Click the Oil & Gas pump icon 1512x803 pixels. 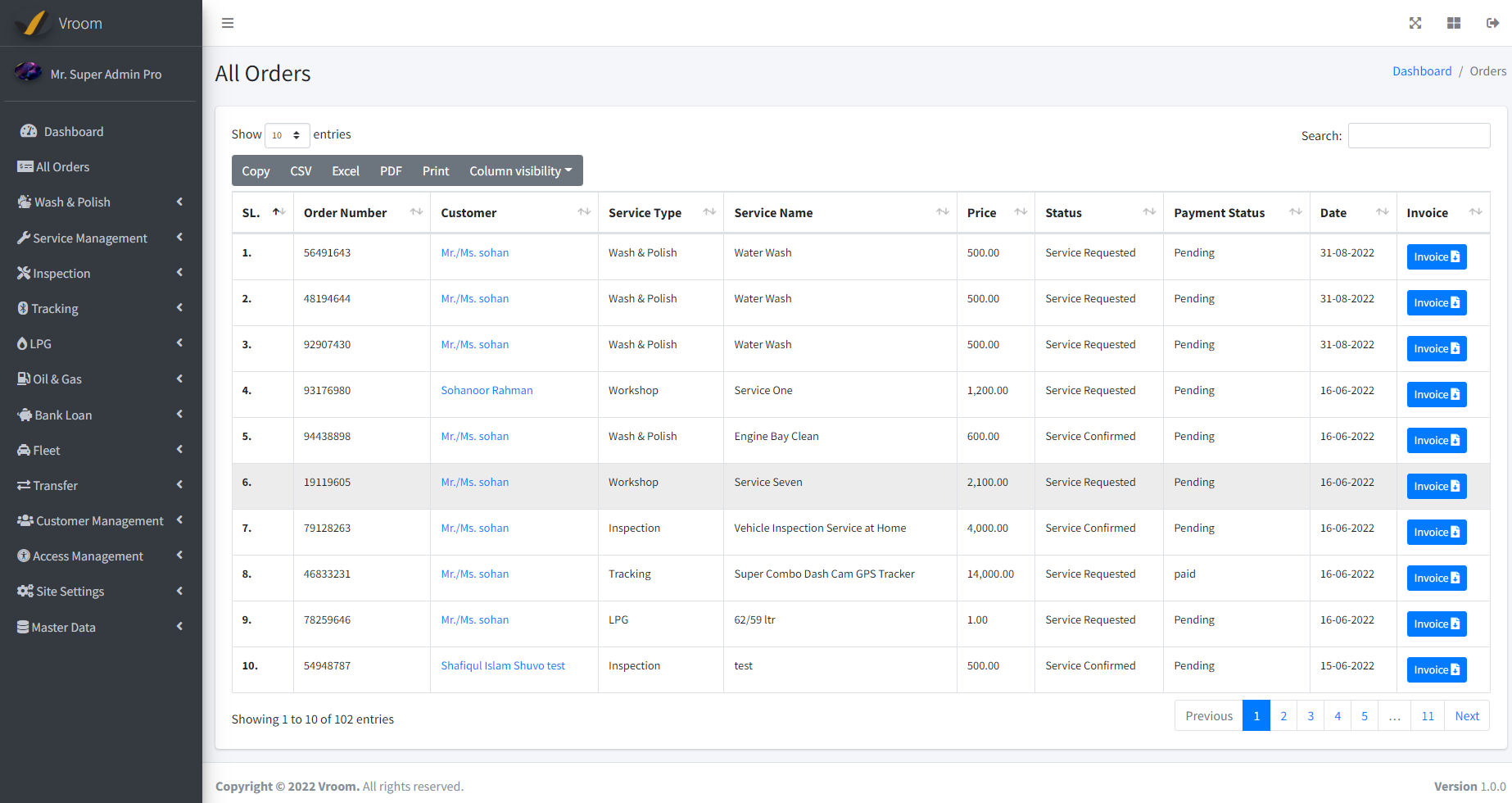pos(24,379)
